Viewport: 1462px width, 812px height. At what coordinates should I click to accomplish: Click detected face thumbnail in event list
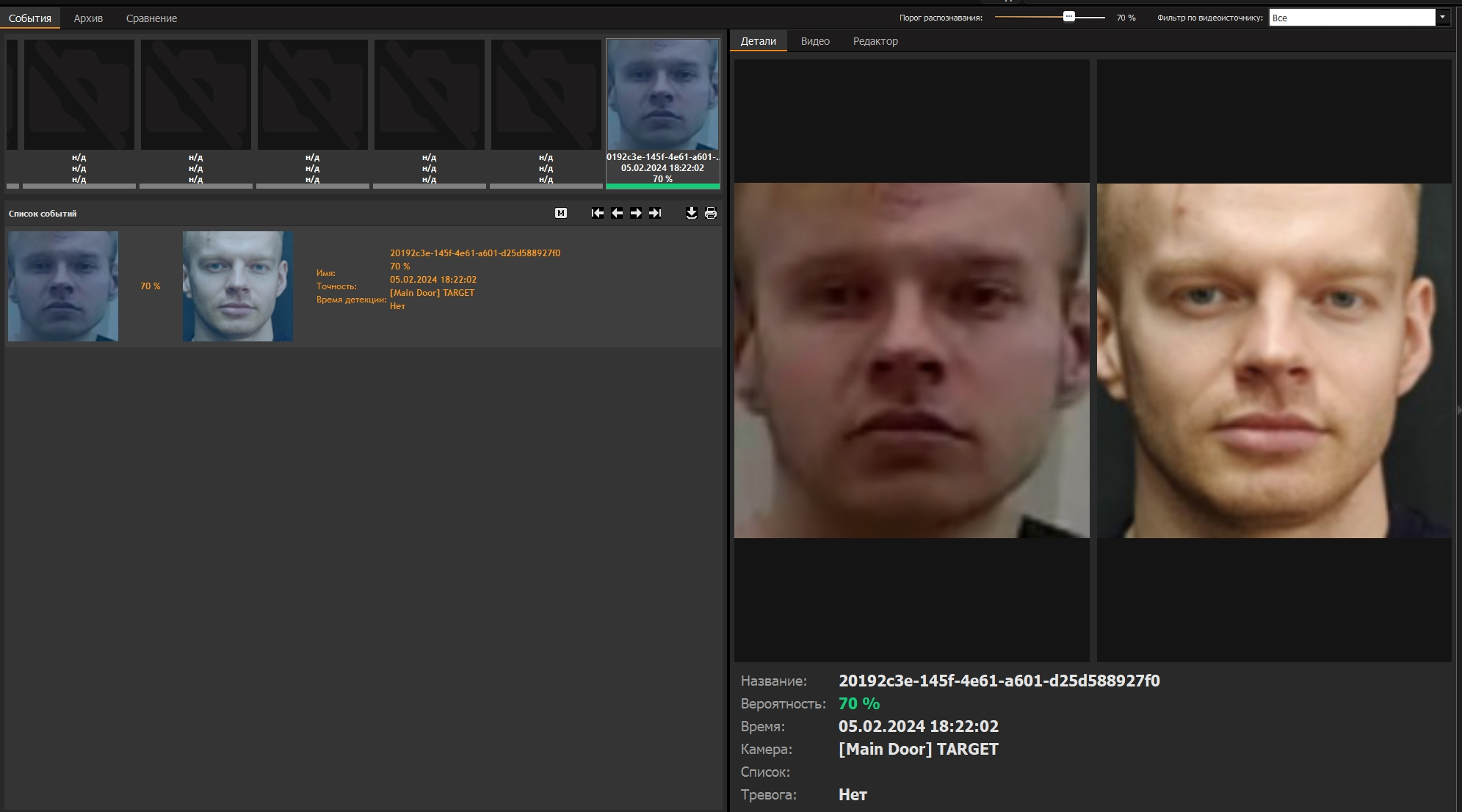coord(63,286)
